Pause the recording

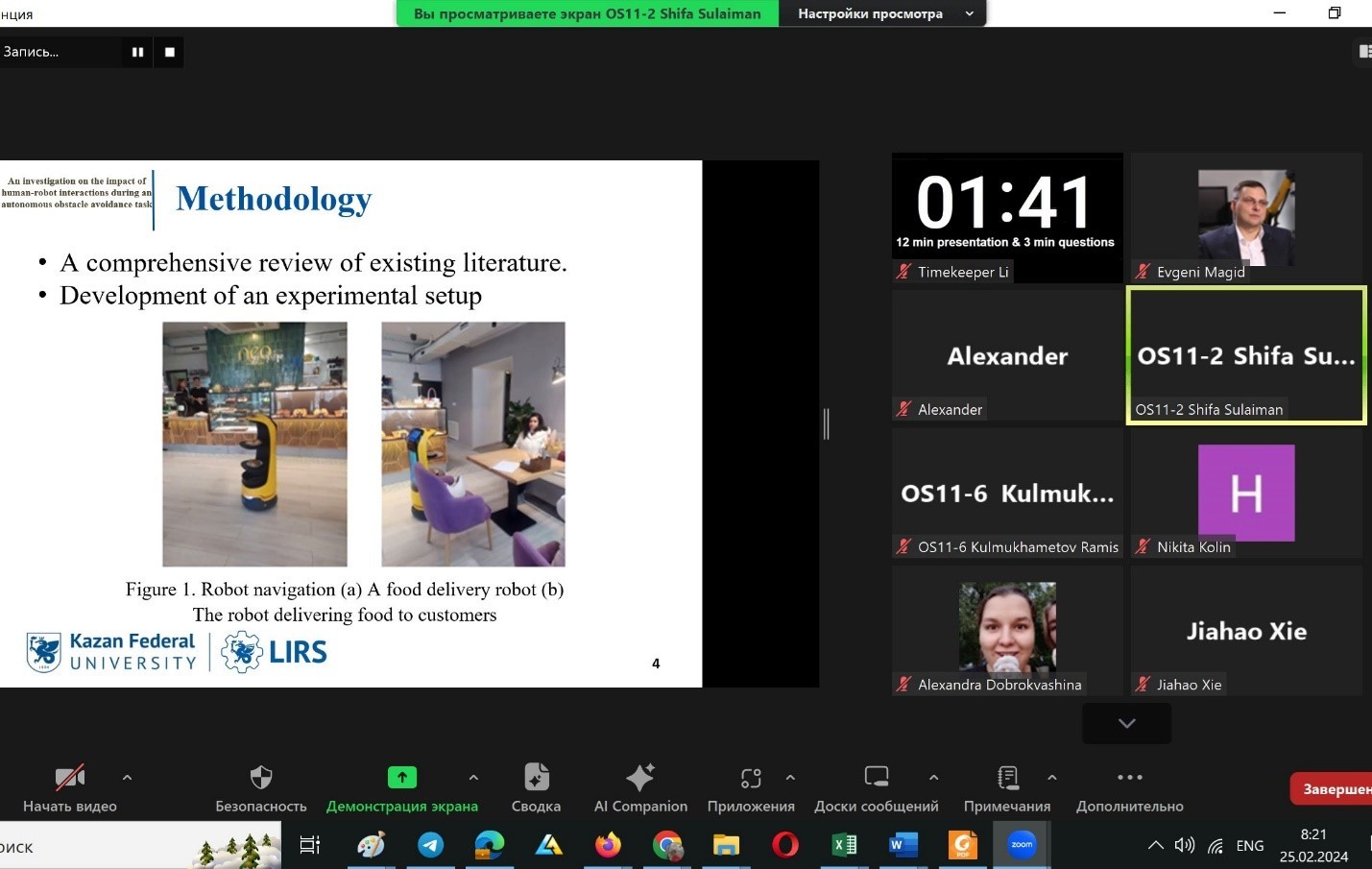137,52
